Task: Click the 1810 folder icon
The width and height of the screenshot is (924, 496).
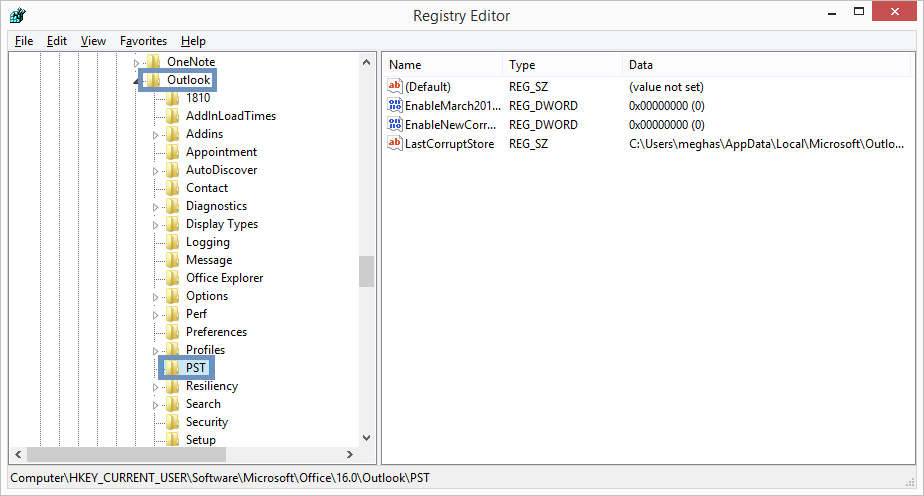Action: [x=173, y=98]
